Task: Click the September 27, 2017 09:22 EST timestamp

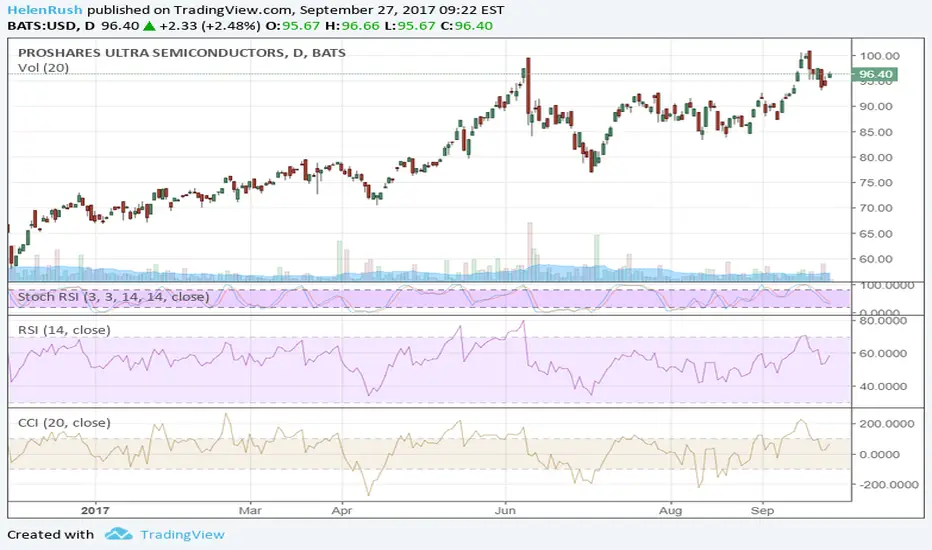Action: click(402, 10)
